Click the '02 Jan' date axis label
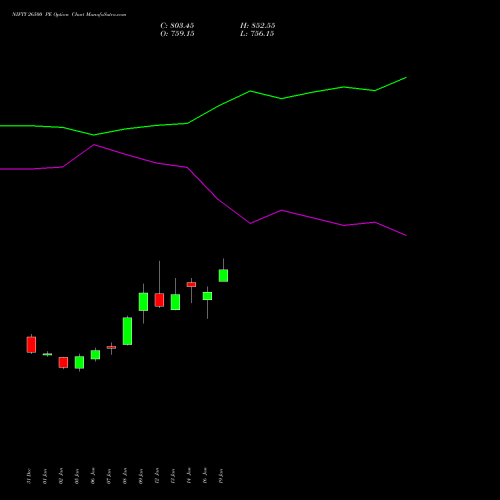 61,476
